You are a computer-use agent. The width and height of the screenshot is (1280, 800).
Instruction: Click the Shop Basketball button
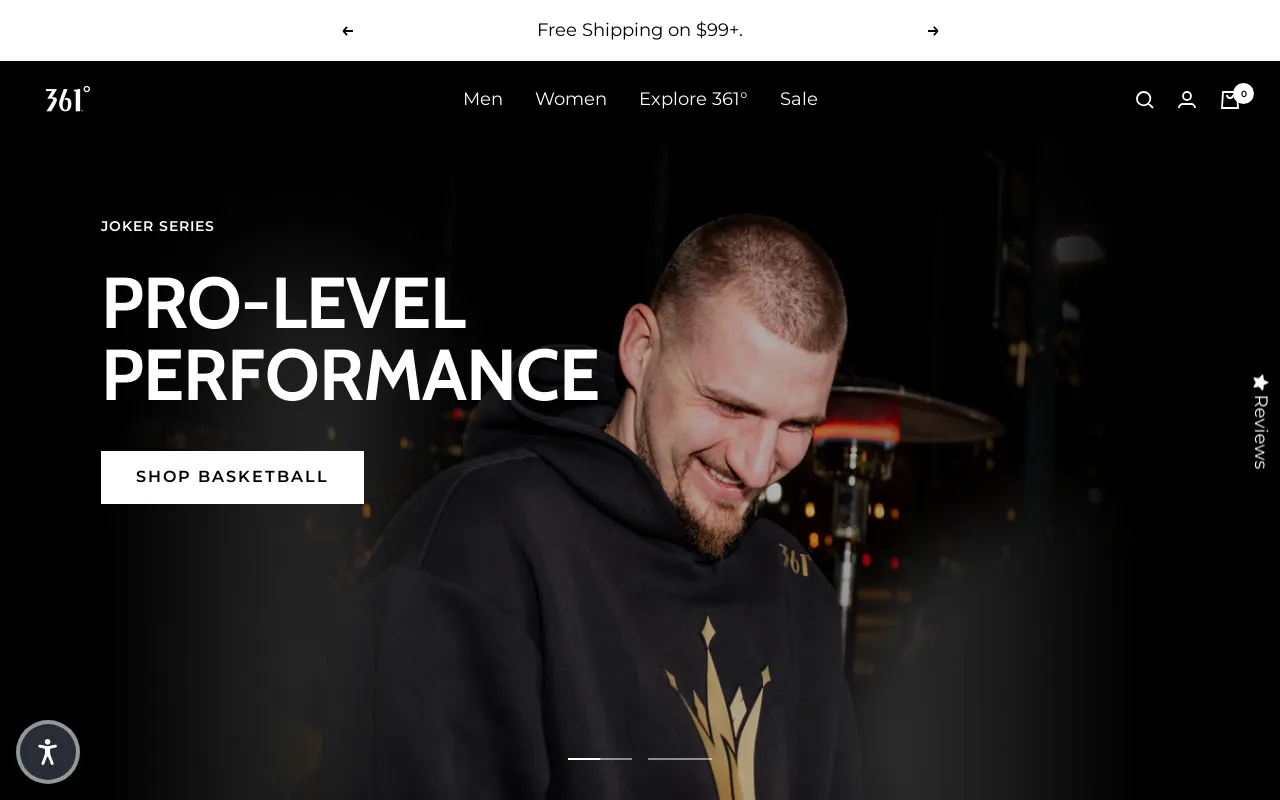pos(232,477)
